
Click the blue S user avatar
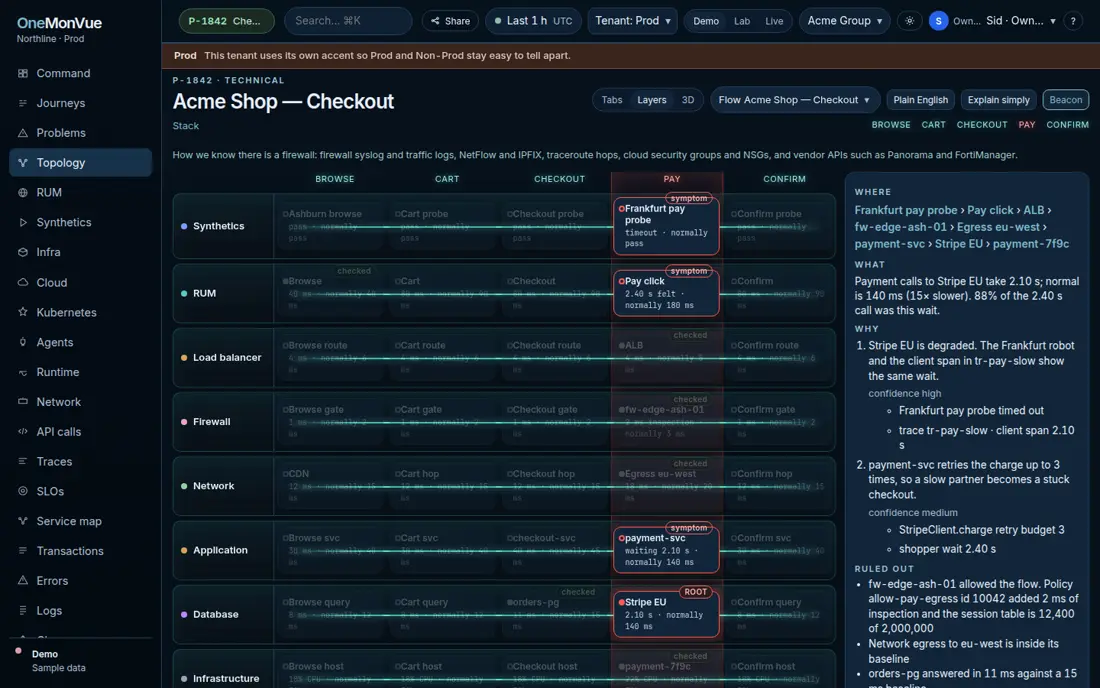pyautogui.click(x=938, y=21)
